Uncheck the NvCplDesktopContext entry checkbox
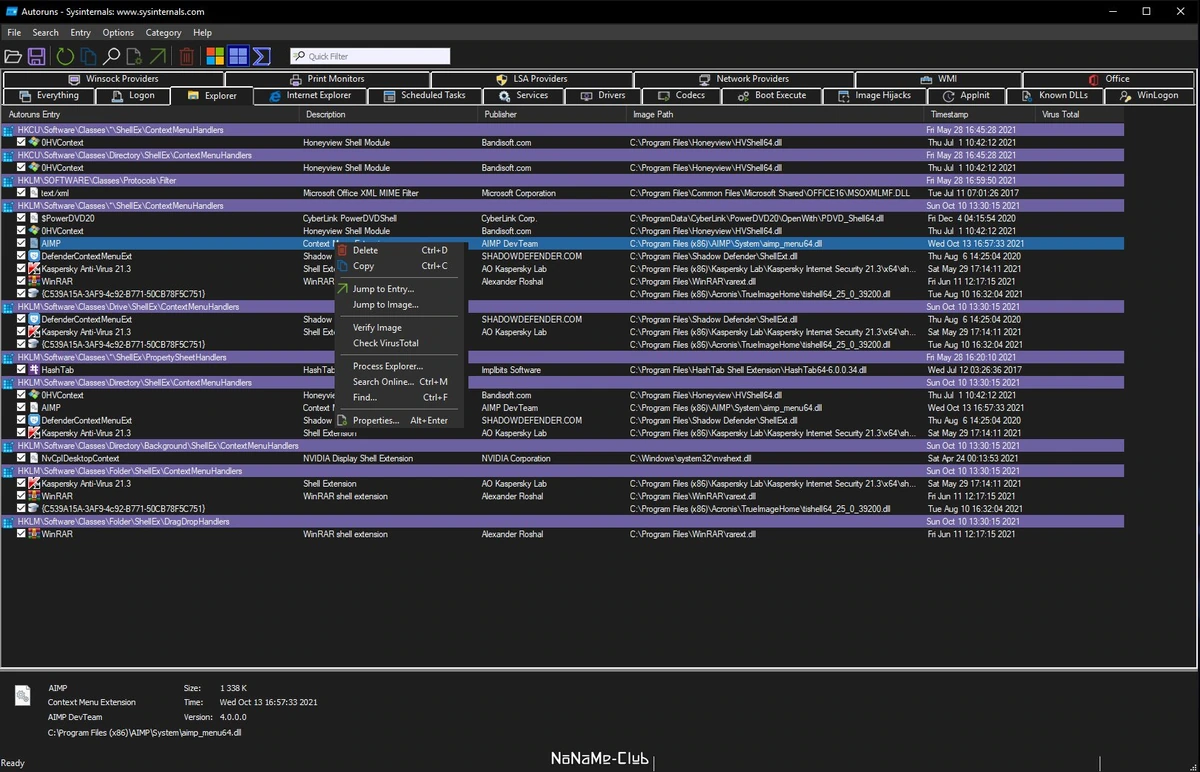 point(21,458)
